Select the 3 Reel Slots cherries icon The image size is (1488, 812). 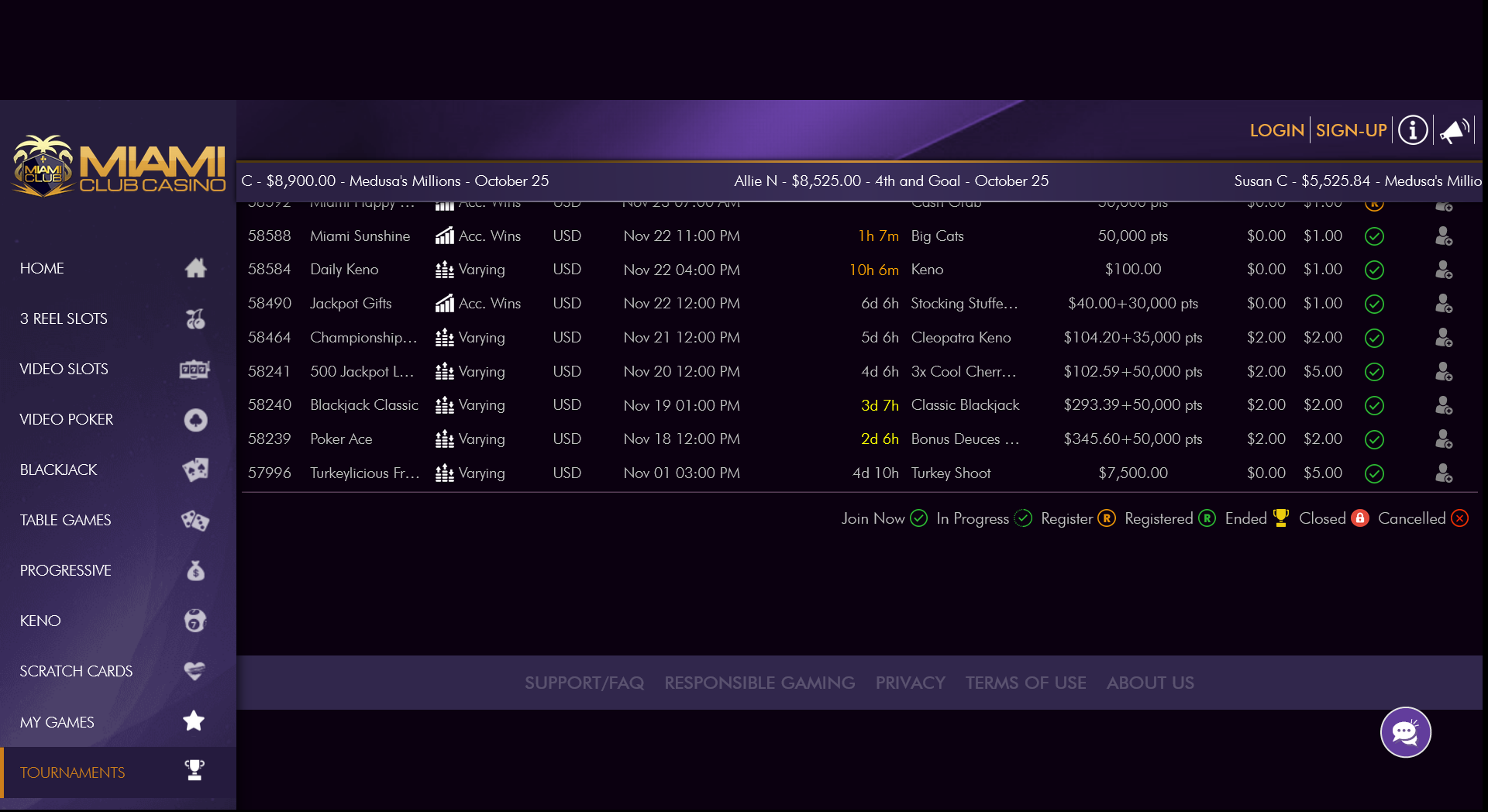click(x=195, y=318)
